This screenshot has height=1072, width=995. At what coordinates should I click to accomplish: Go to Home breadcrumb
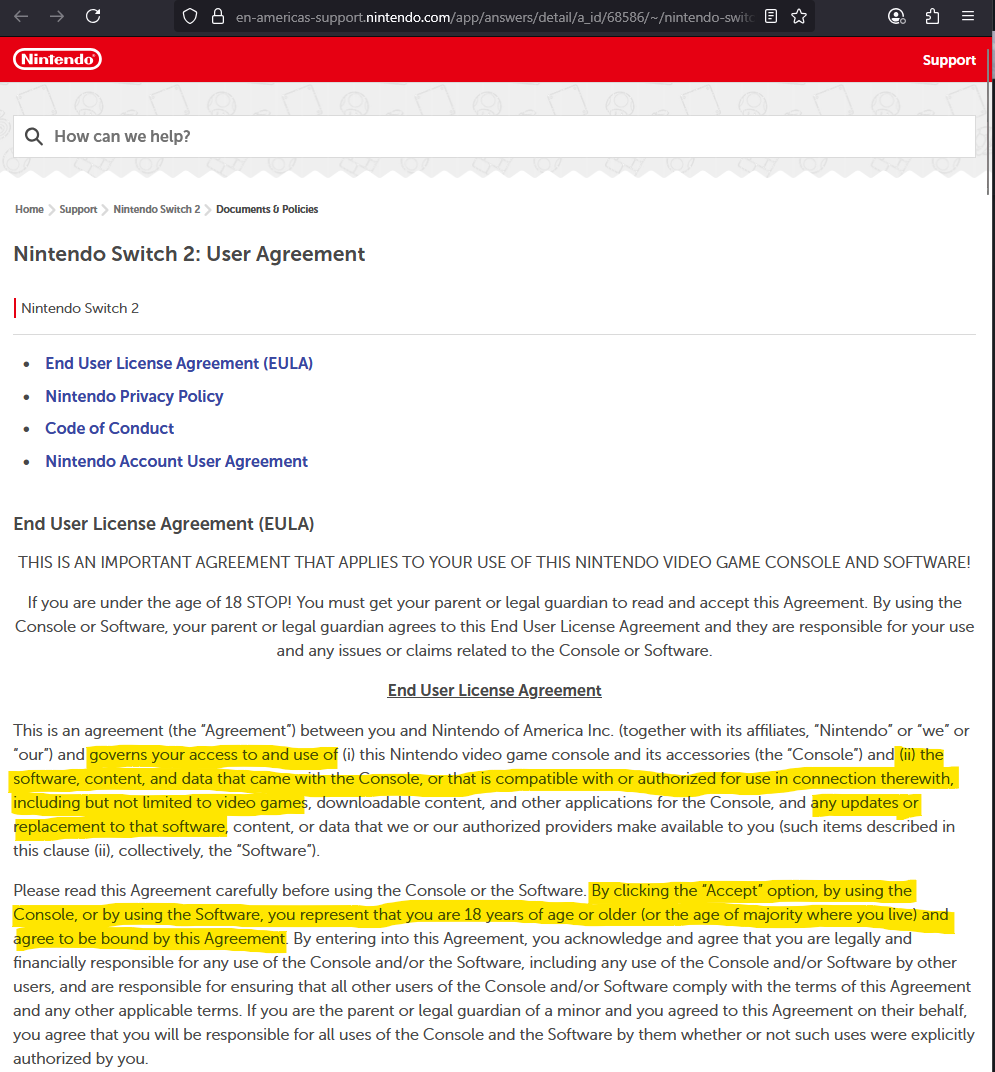[x=29, y=209]
